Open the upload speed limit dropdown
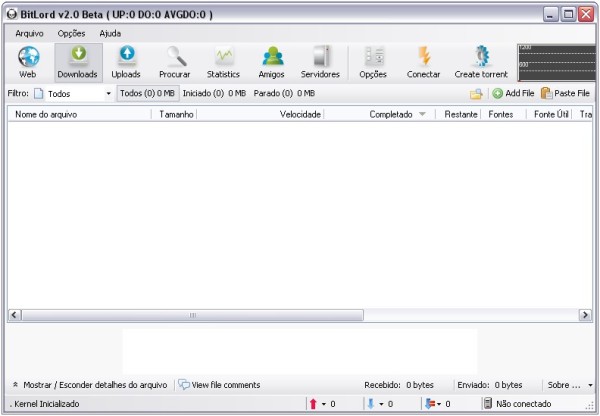Image resolution: width=600 pixels, height=416 pixels. click(323, 404)
